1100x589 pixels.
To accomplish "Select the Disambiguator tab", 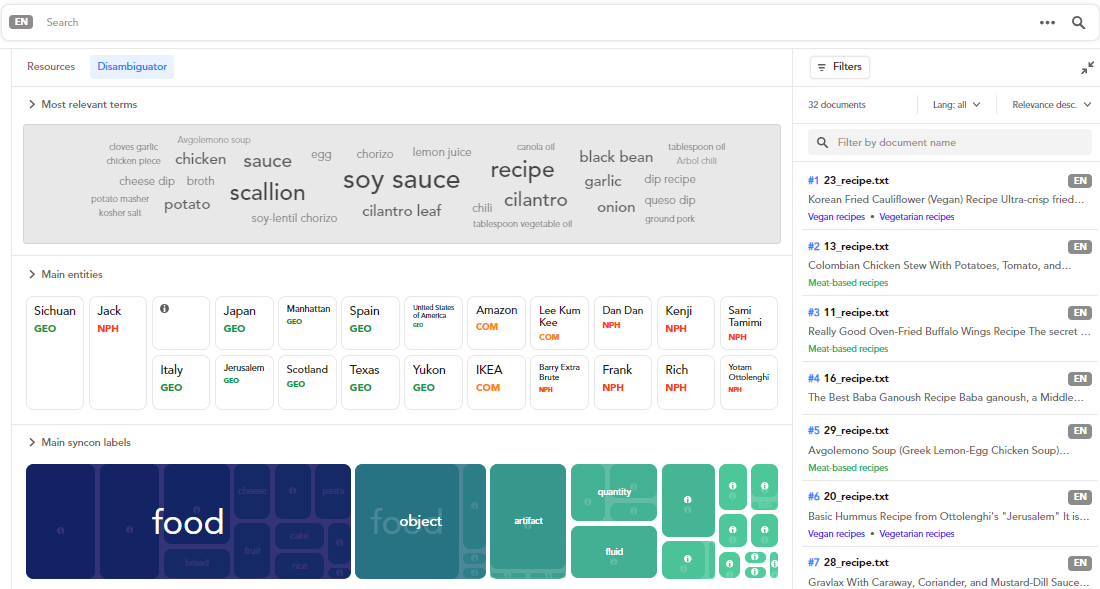I will (x=132, y=67).
